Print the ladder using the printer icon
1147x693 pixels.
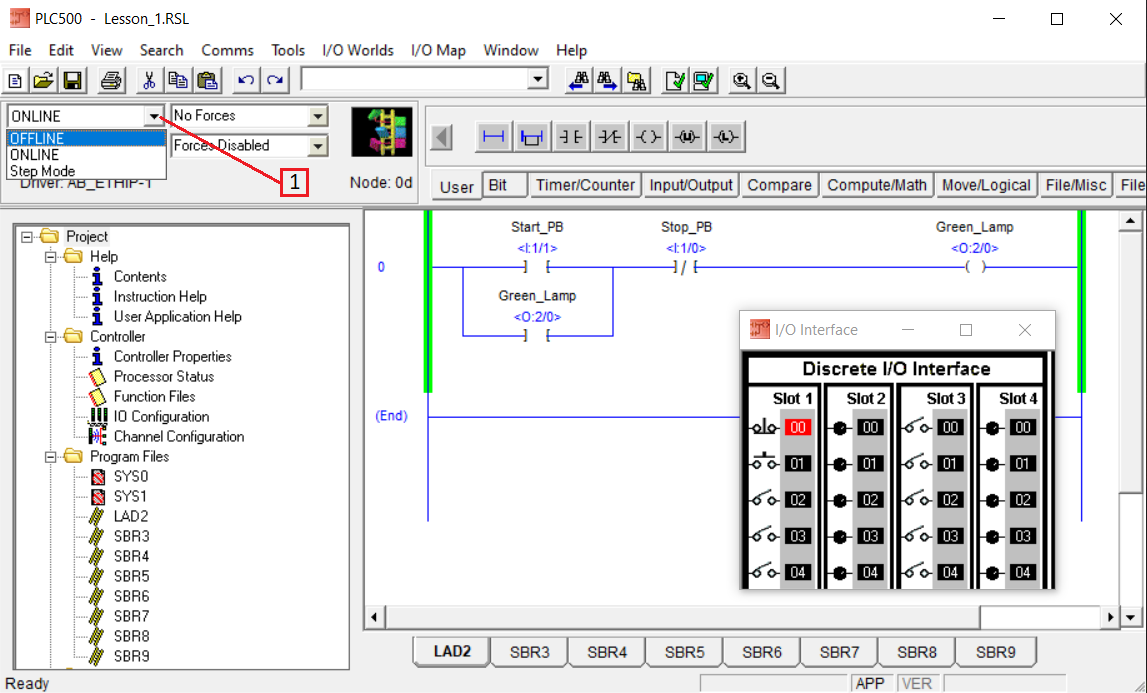pos(110,80)
